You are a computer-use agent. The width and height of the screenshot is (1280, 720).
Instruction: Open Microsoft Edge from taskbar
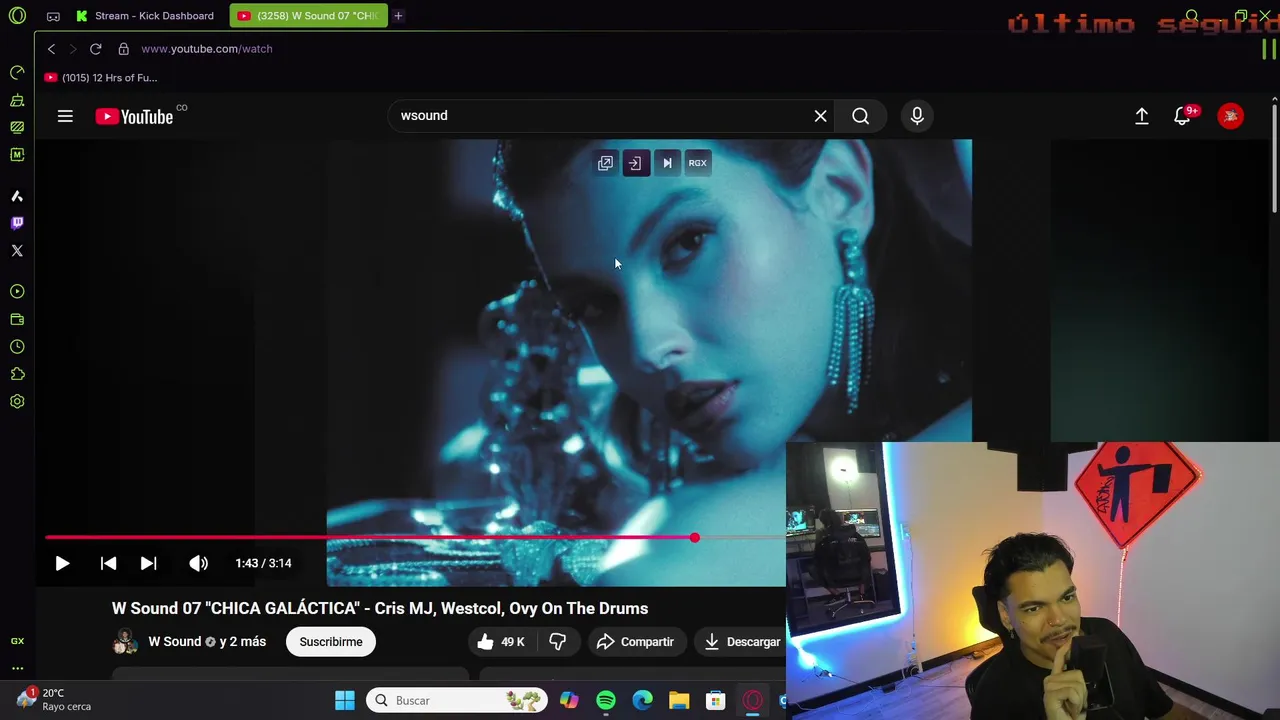pos(642,701)
